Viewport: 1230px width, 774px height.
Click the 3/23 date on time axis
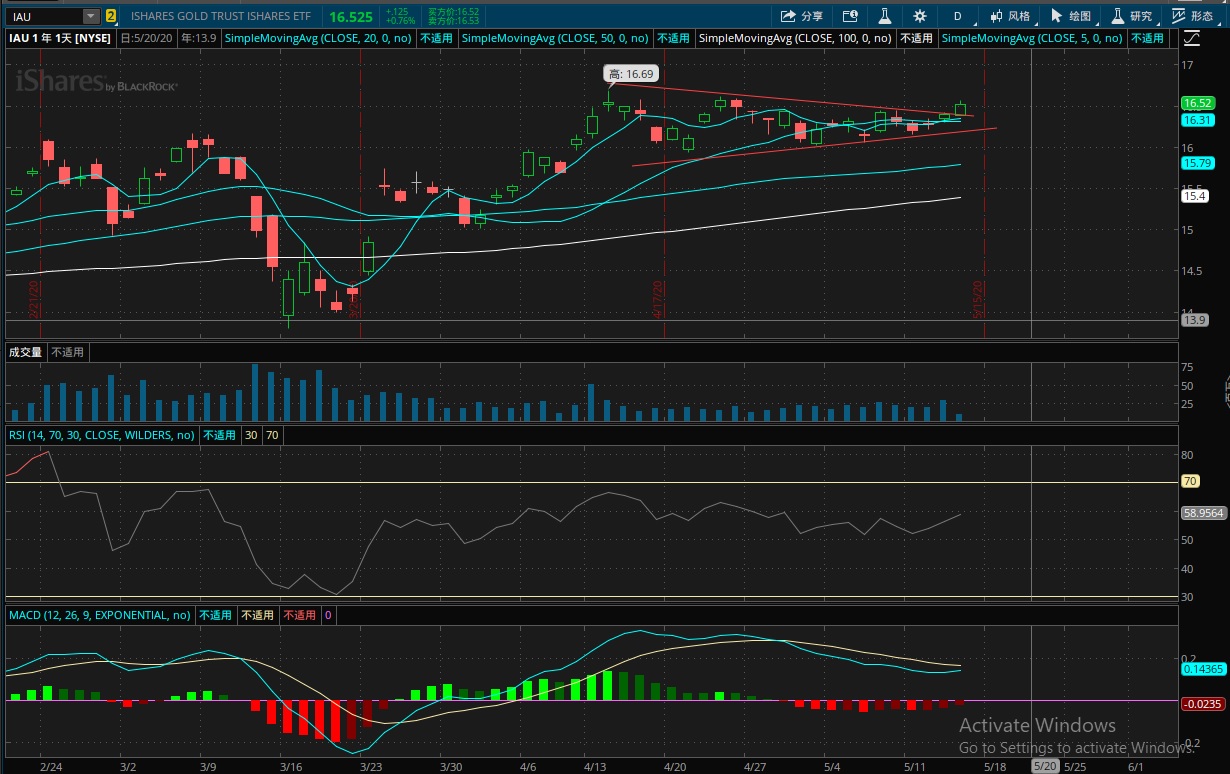pyautogui.click(x=370, y=766)
